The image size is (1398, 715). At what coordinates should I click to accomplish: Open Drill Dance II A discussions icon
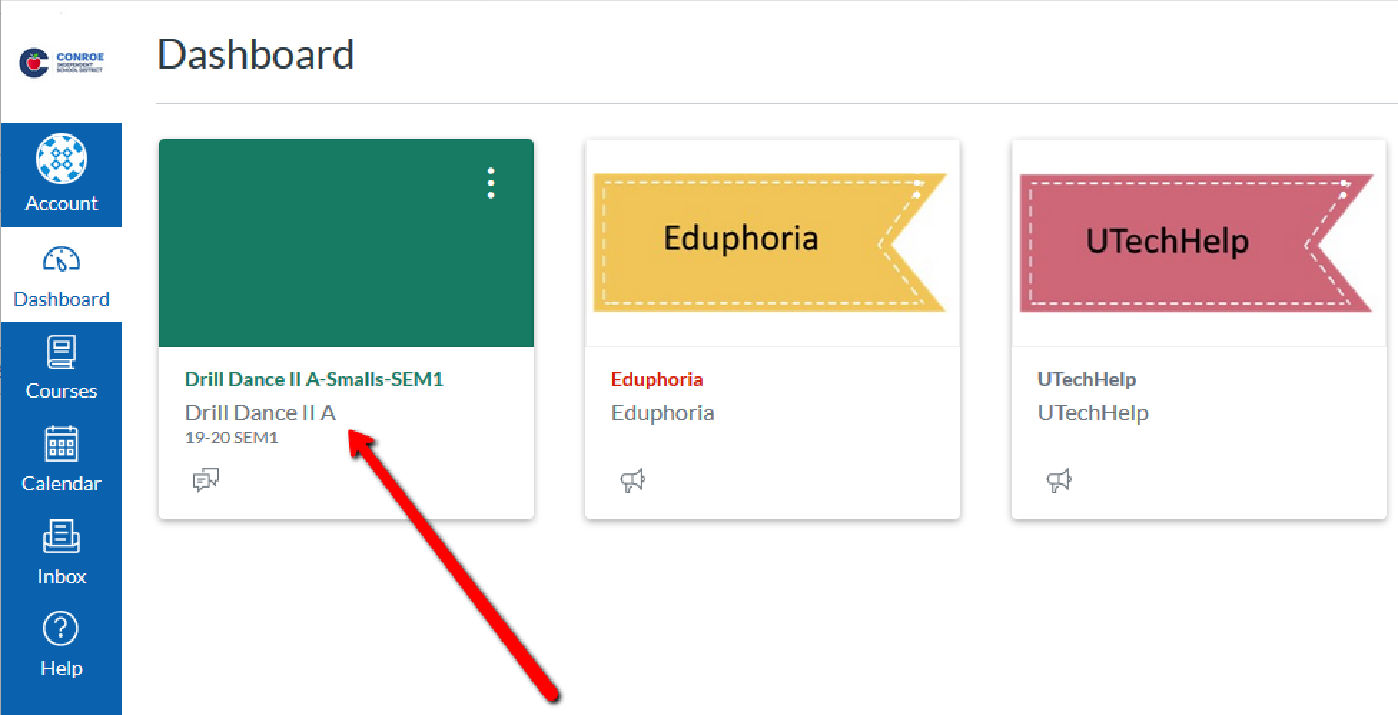coord(205,481)
